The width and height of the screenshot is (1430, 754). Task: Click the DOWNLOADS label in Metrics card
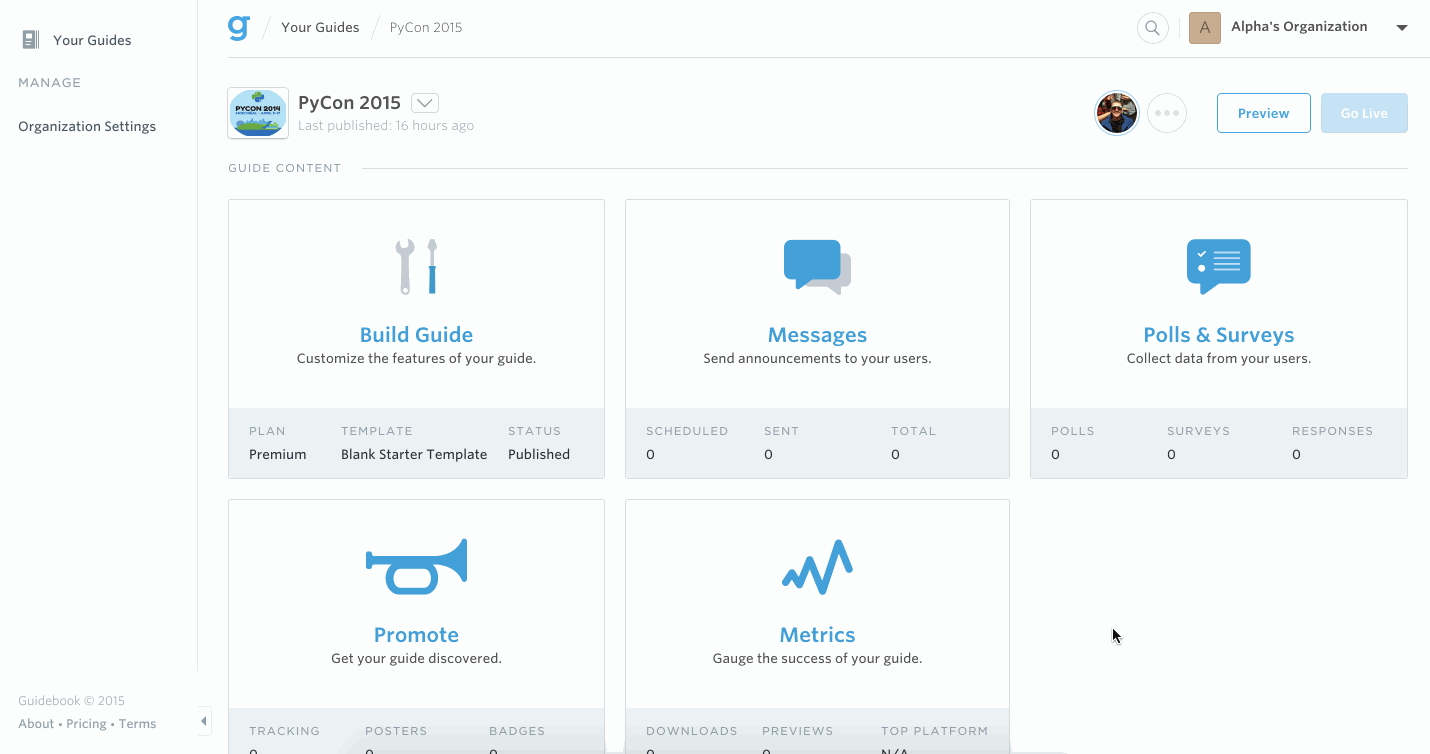coord(692,731)
